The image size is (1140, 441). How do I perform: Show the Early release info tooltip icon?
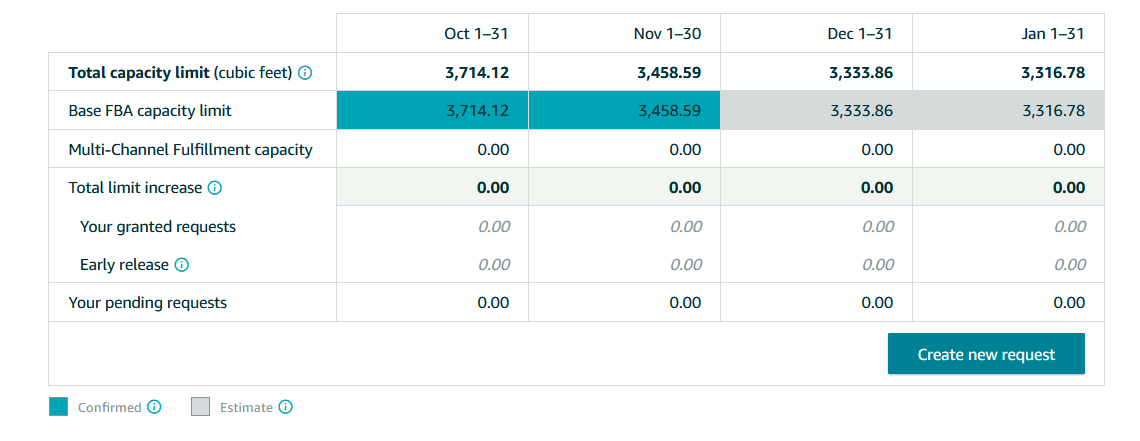coord(182,265)
